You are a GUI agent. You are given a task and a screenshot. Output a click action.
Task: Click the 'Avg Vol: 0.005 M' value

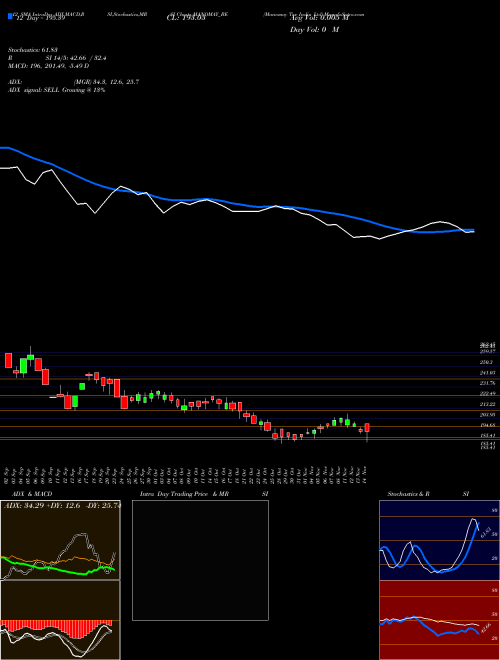click(319, 19)
